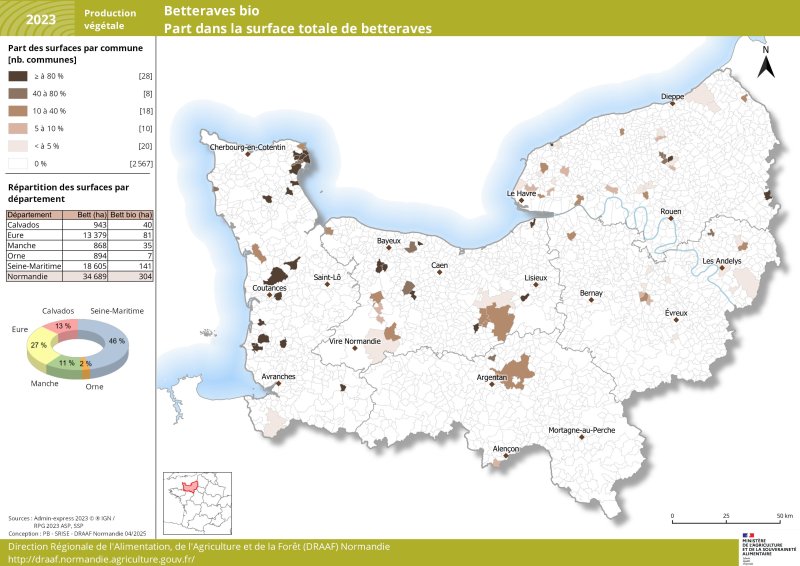The height and width of the screenshot is (566, 800).
Task: Click the 46 % Seine-Maritime donut segment
Action: point(115,343)
